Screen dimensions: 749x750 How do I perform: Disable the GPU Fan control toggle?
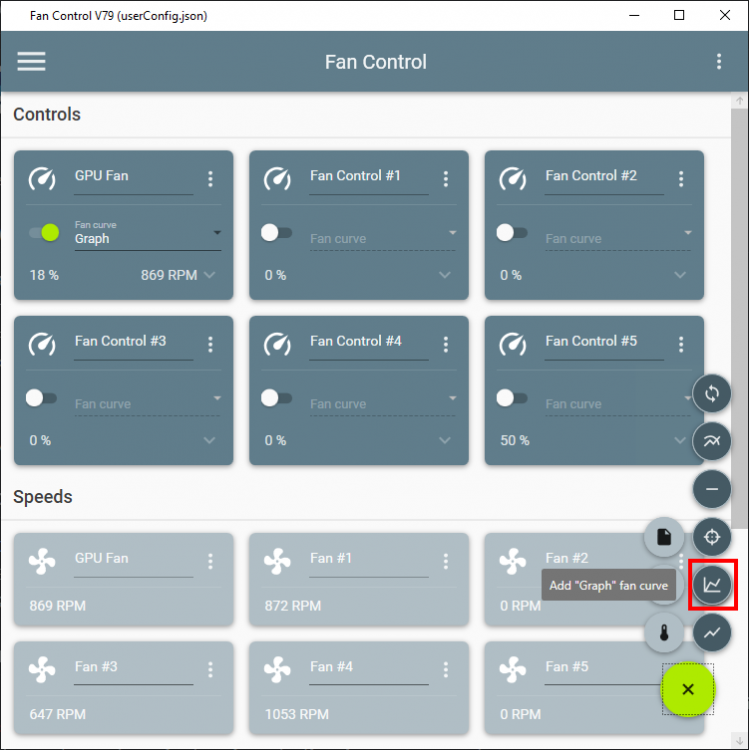[x=43, y=232]
